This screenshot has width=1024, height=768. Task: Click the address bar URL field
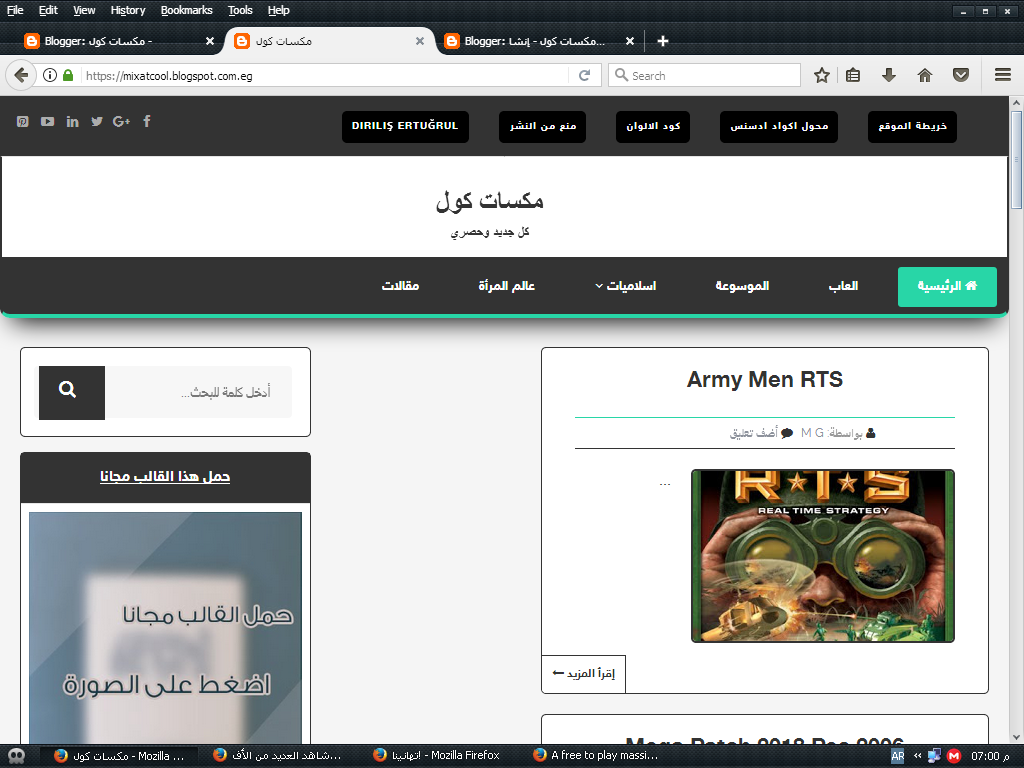[x=325, y=75]
